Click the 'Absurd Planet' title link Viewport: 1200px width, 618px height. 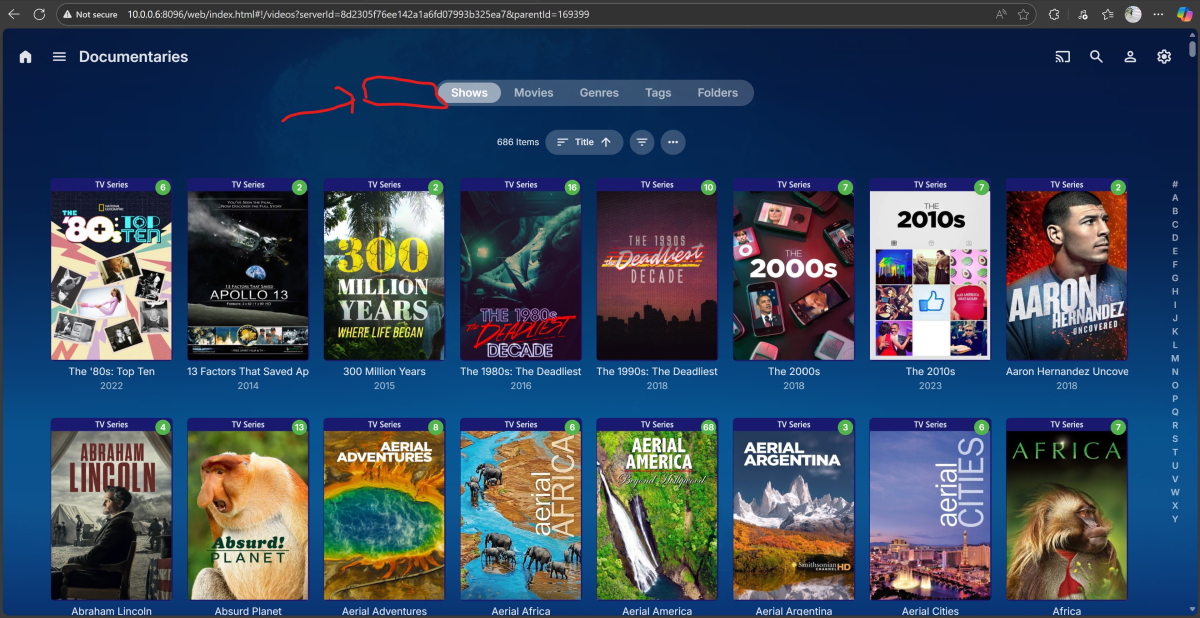248,611
